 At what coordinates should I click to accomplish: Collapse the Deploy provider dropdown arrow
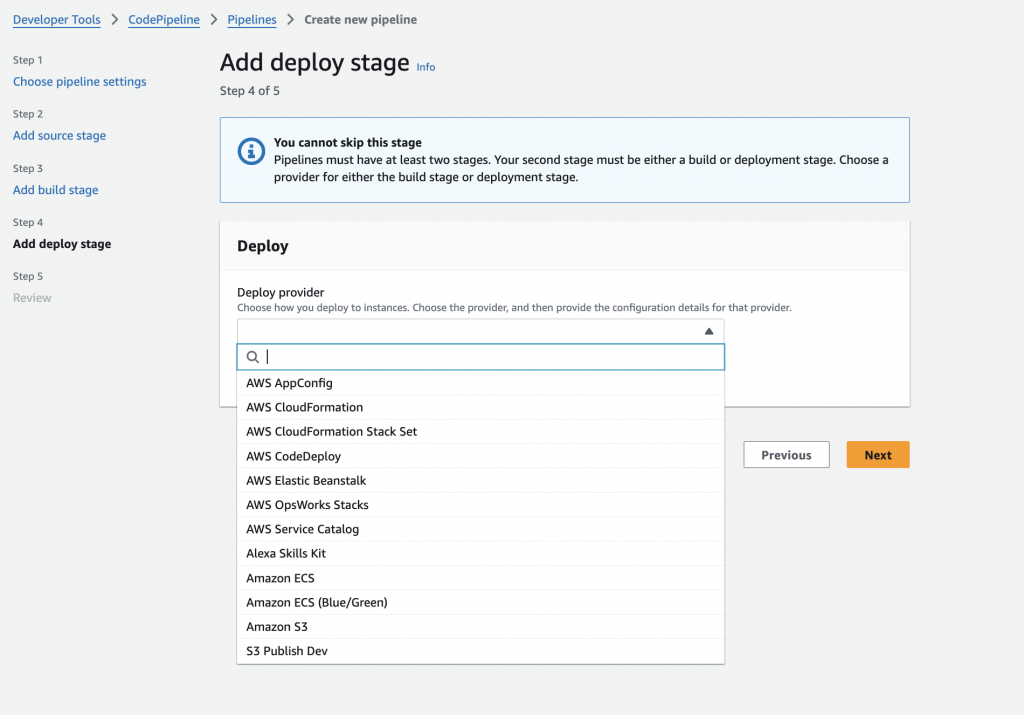coord(708,331)
